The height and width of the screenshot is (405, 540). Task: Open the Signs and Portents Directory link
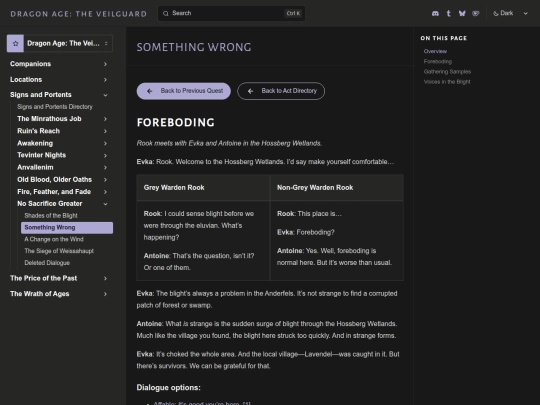[x=55, y=107]
